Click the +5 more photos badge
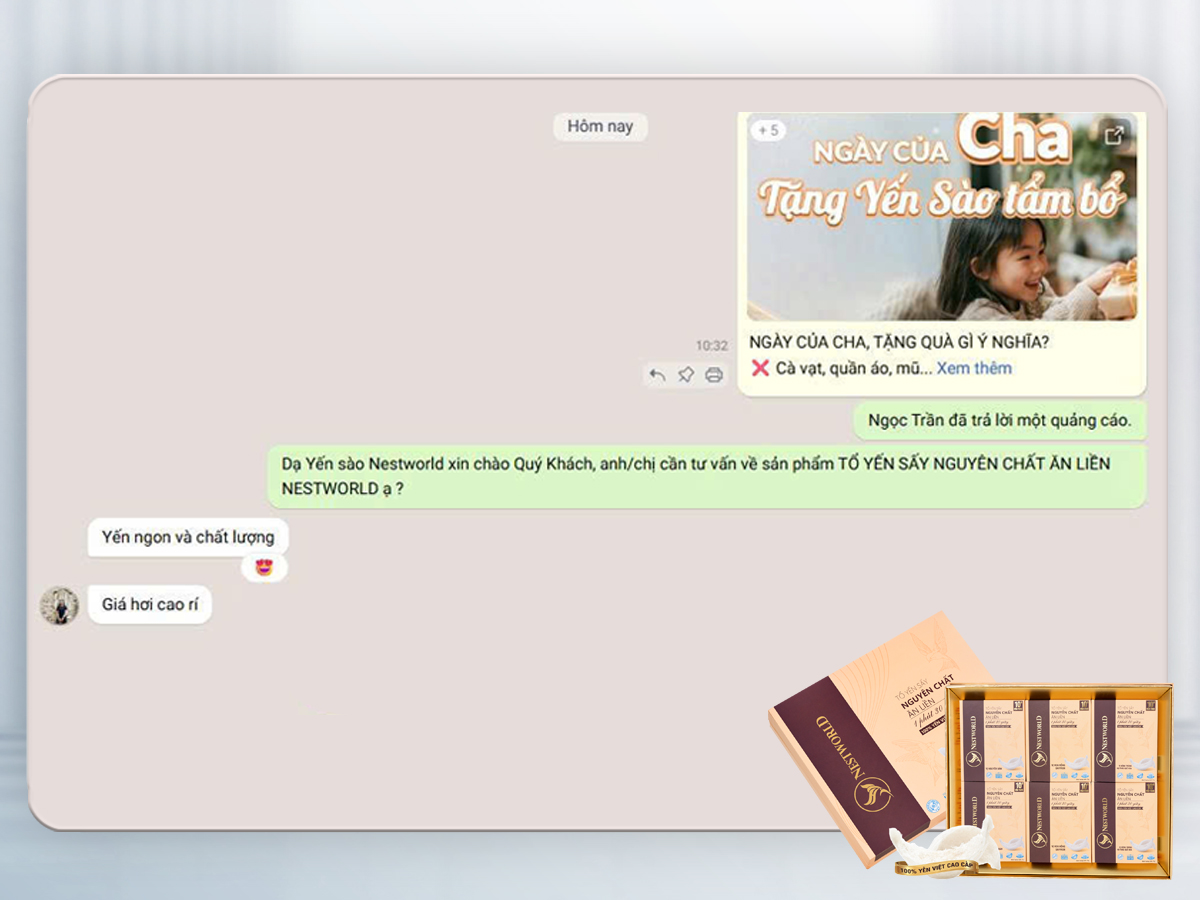Image resolution: width=1200 pixels, height=900 pixels. tap(769, 131)
